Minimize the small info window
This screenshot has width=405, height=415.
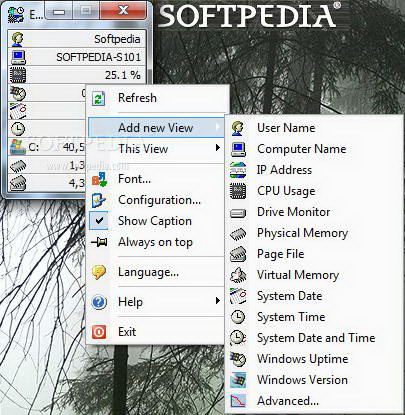click(x=59, y=12)
